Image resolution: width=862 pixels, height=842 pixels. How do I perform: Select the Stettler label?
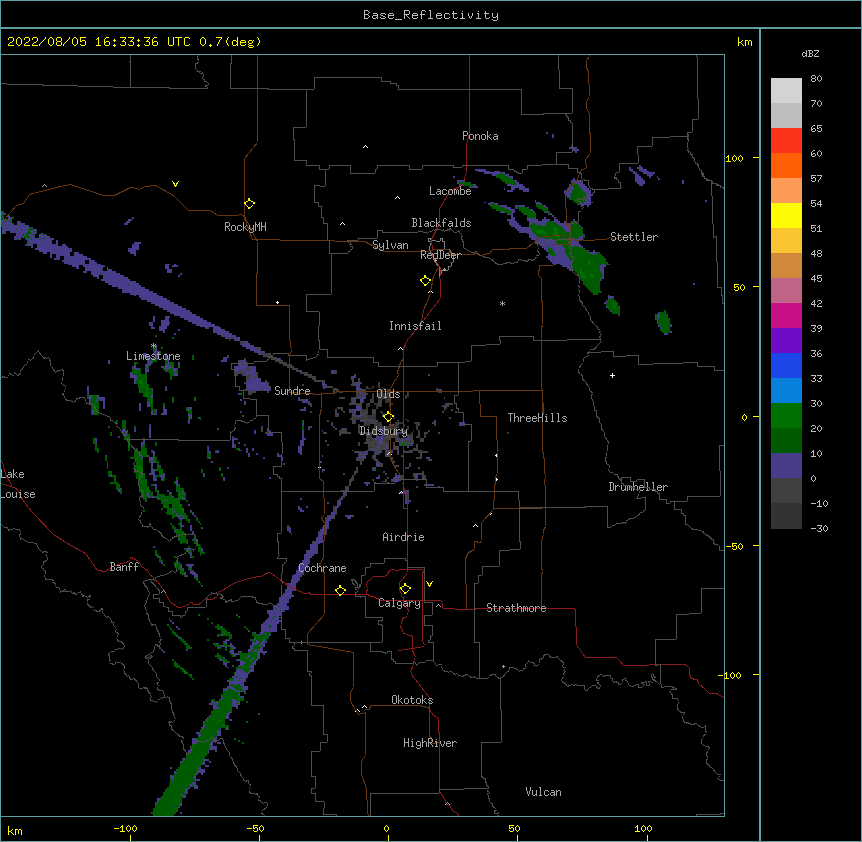click(x=634, y=237)
